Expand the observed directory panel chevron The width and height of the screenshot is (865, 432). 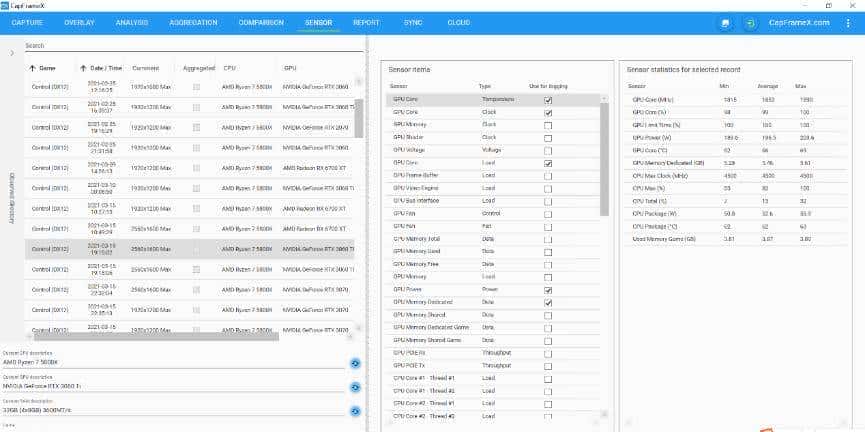(12, 53)
